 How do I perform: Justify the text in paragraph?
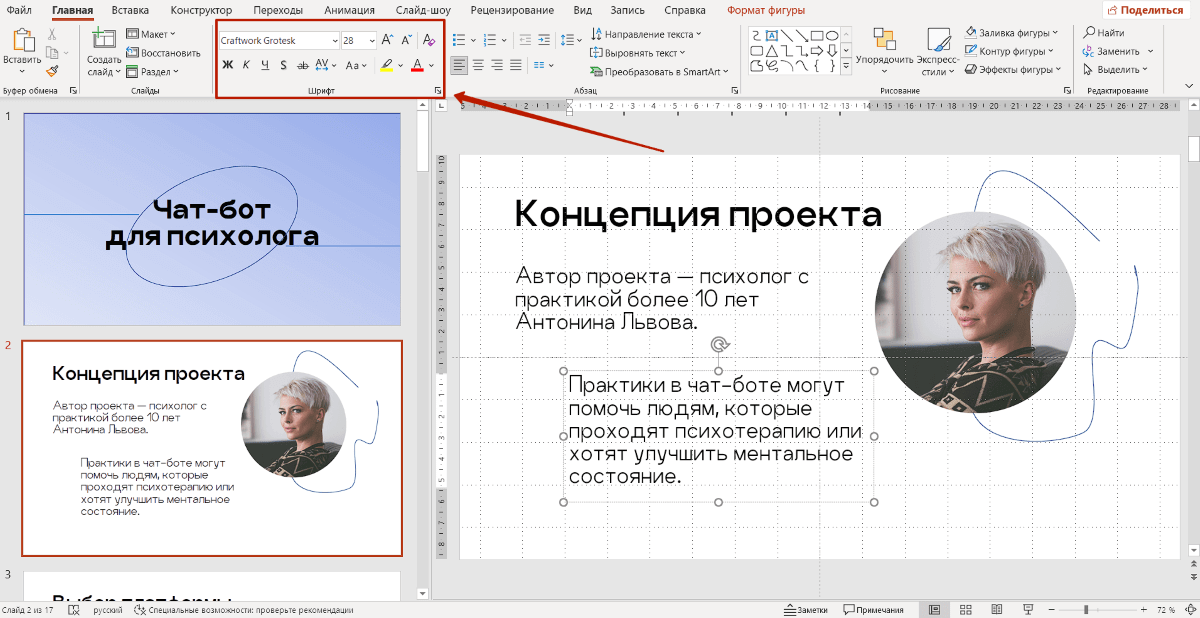516,65
